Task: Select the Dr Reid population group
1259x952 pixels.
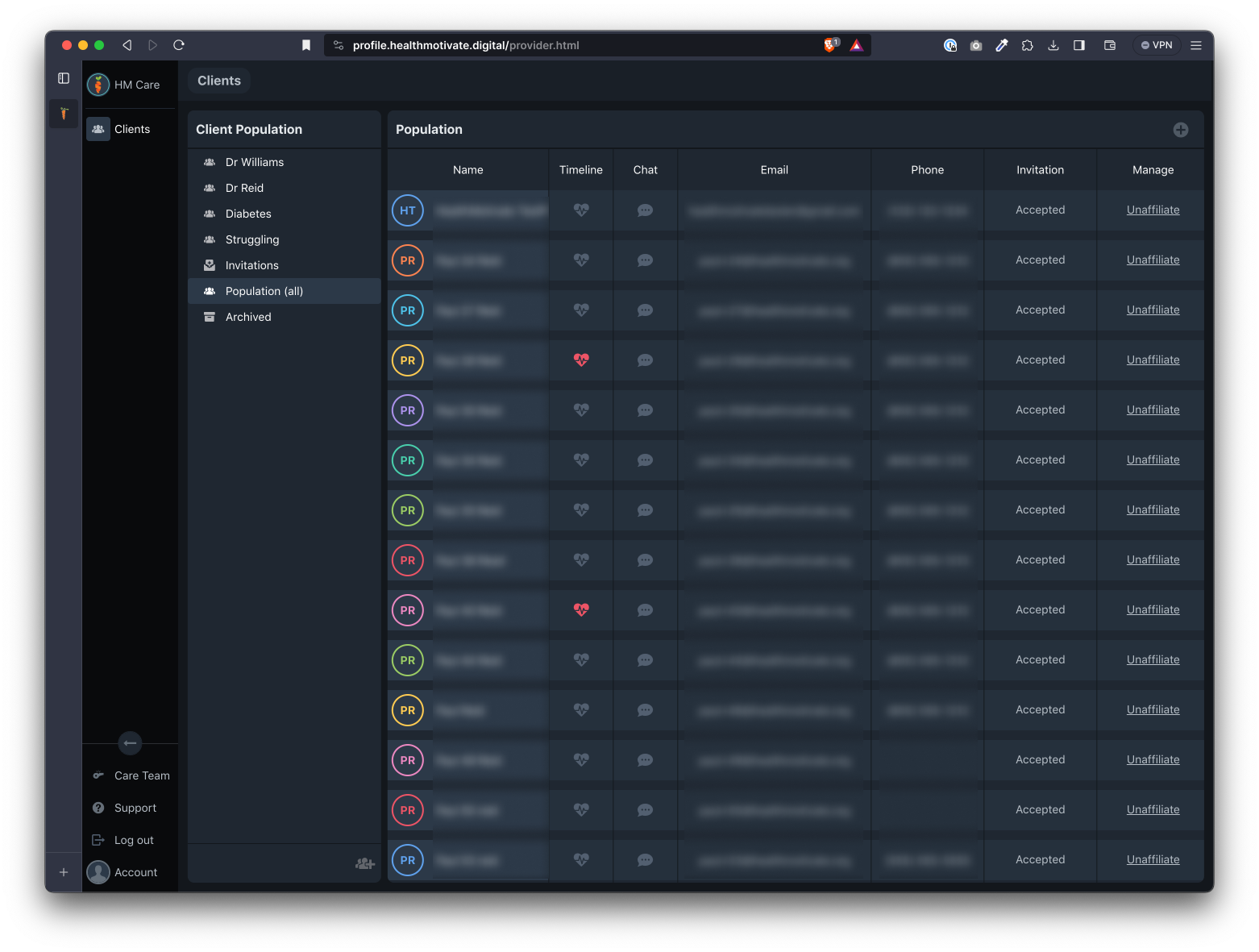Action: pos(285,188)
